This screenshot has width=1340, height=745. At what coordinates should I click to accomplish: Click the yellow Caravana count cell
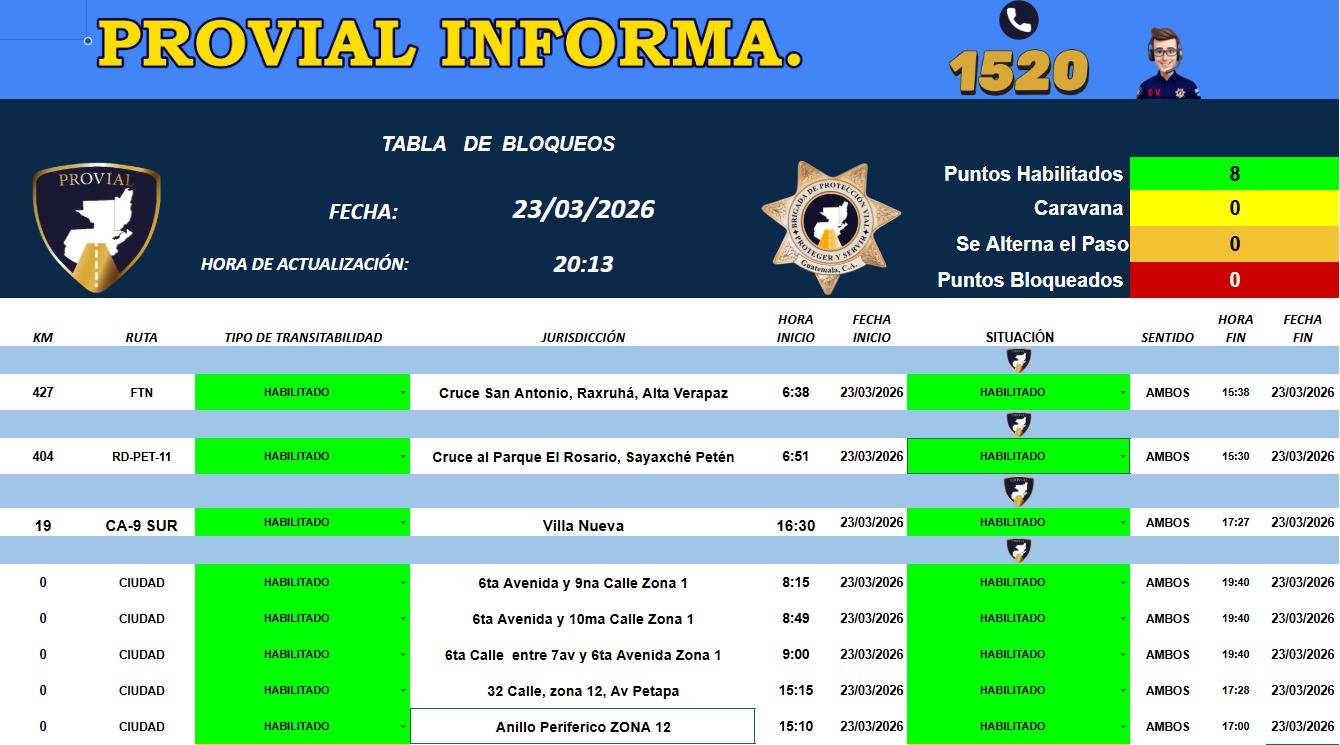(x=1234, y=208)
